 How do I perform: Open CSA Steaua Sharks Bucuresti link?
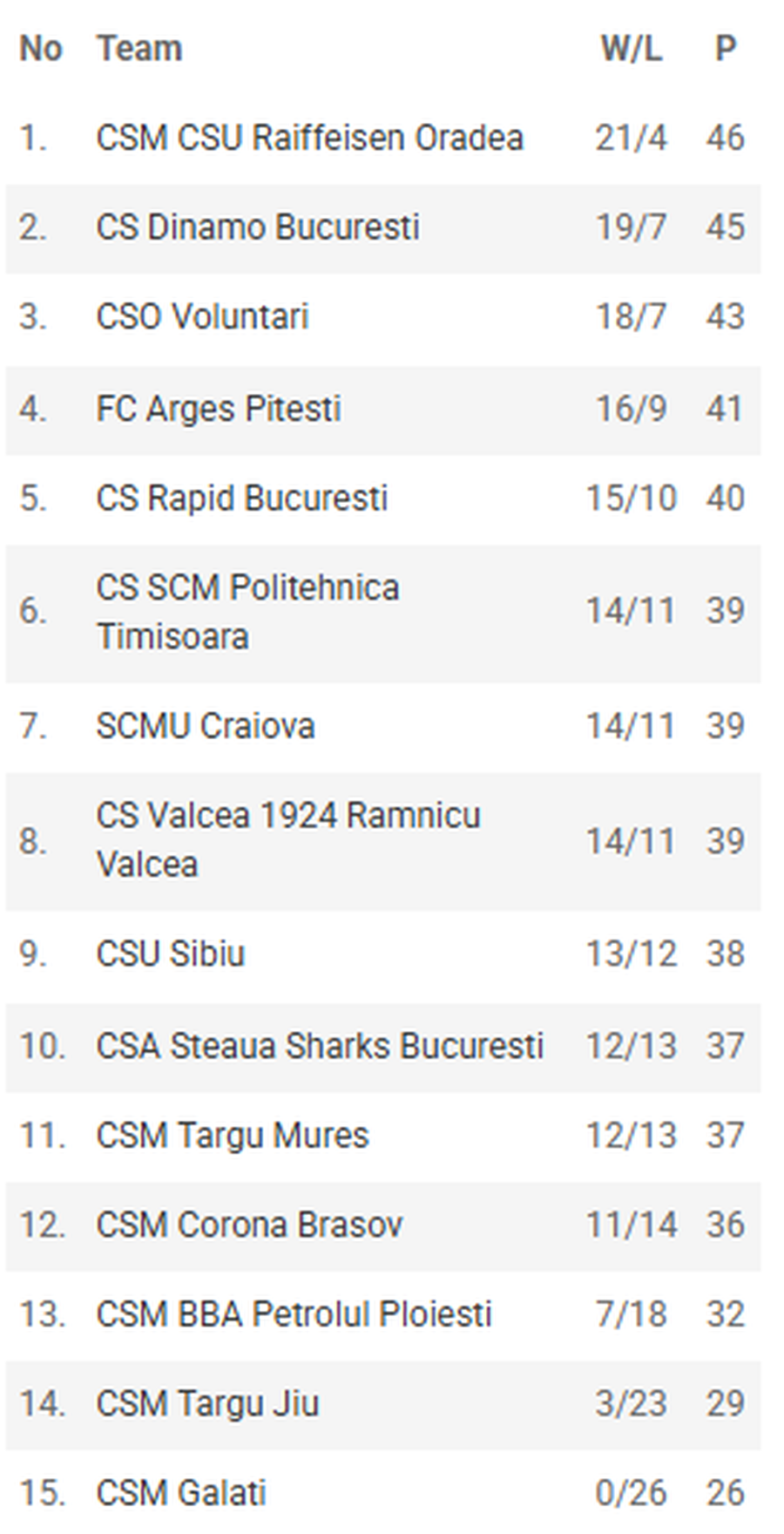click(319, 1046)
